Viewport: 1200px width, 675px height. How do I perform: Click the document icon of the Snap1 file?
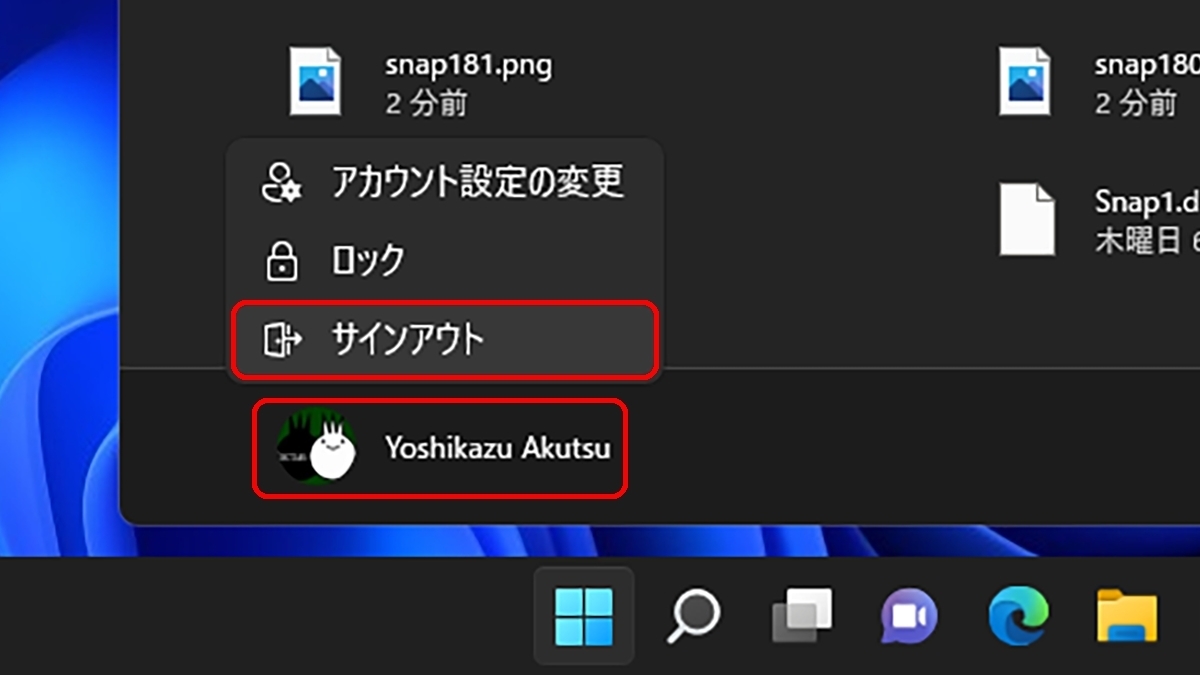click(x=1027, y=219)
